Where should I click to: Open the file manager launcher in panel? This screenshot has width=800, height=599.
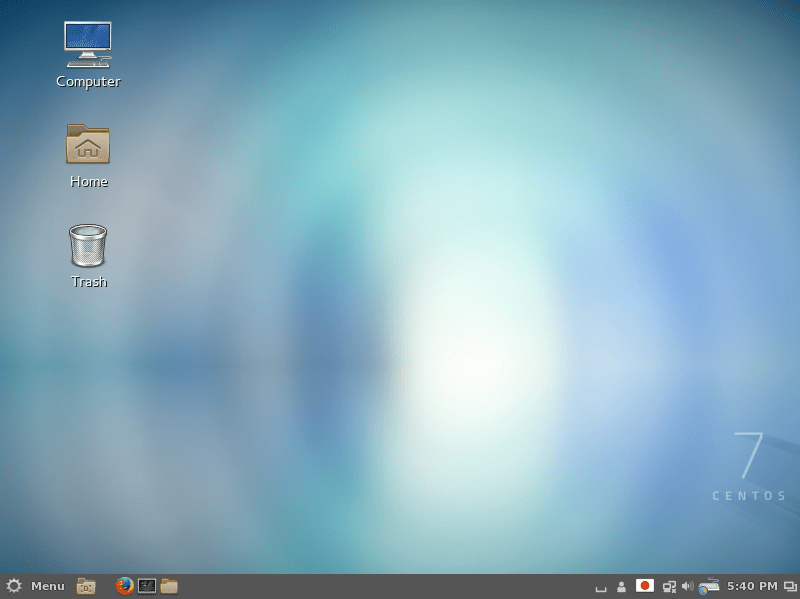point(169,586)
